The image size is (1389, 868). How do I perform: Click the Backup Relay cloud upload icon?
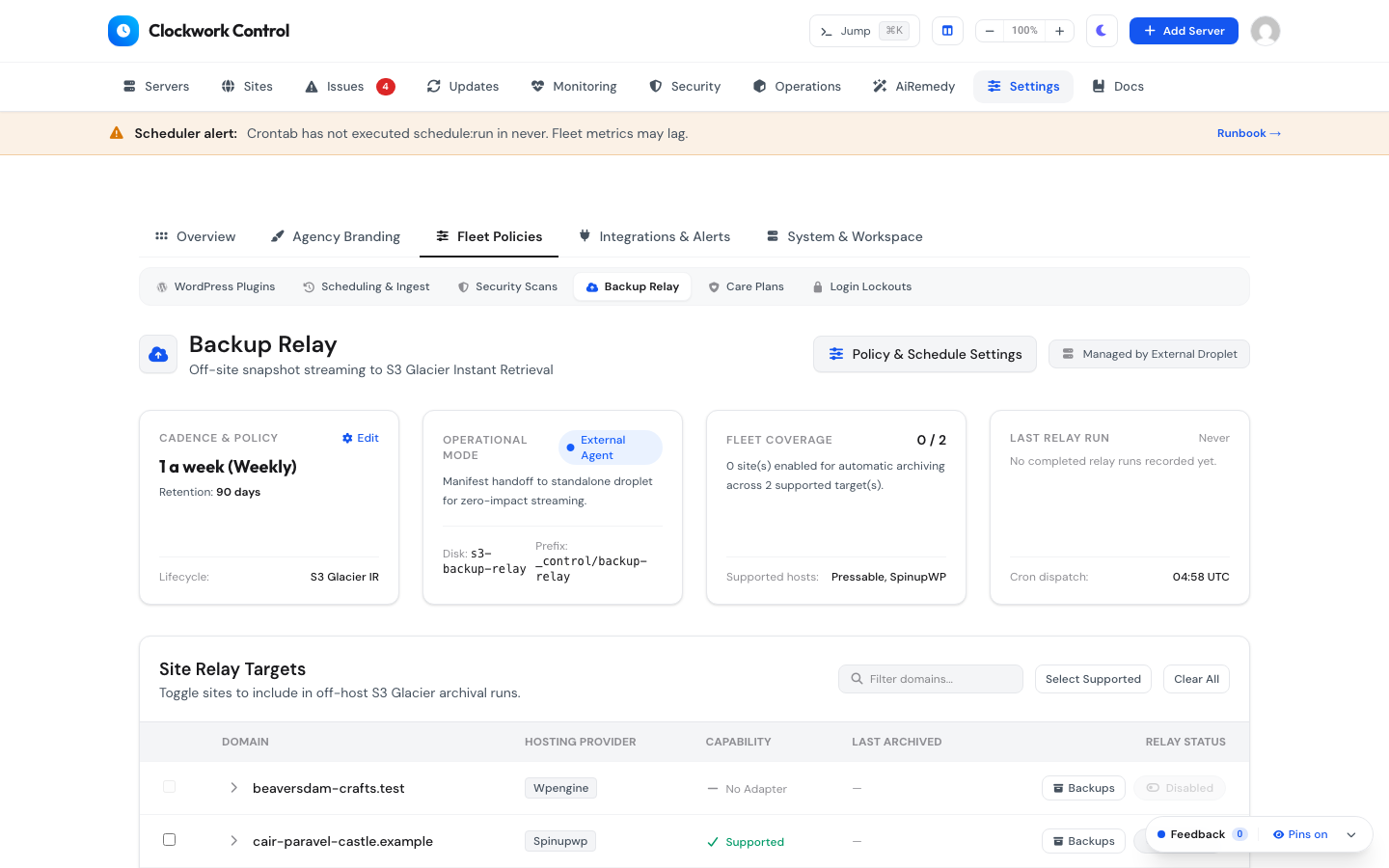[158, 355]
